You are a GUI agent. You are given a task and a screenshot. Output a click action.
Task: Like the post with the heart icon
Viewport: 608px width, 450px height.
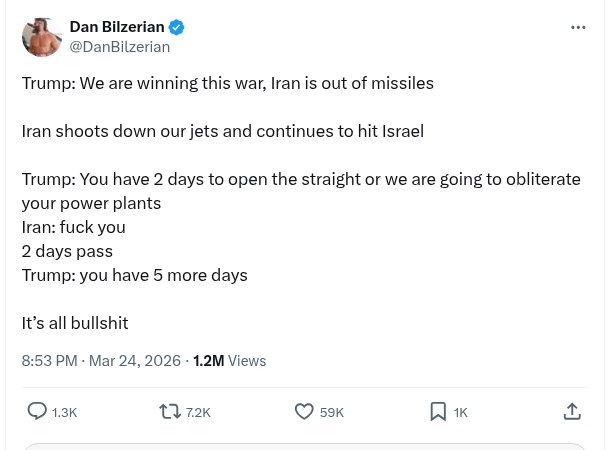click(304, 411)
